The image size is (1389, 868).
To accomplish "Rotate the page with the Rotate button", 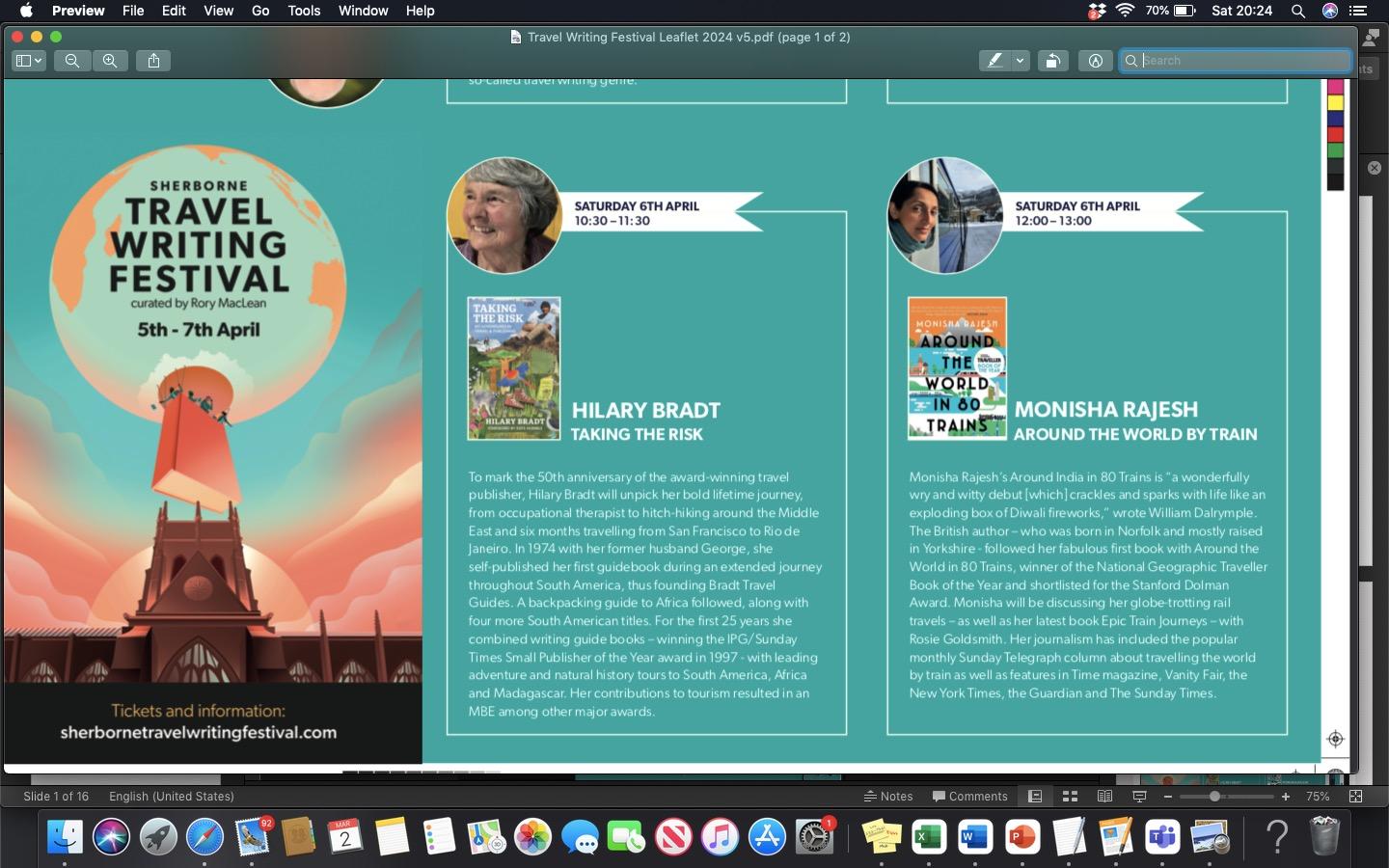I will 1052,61.
